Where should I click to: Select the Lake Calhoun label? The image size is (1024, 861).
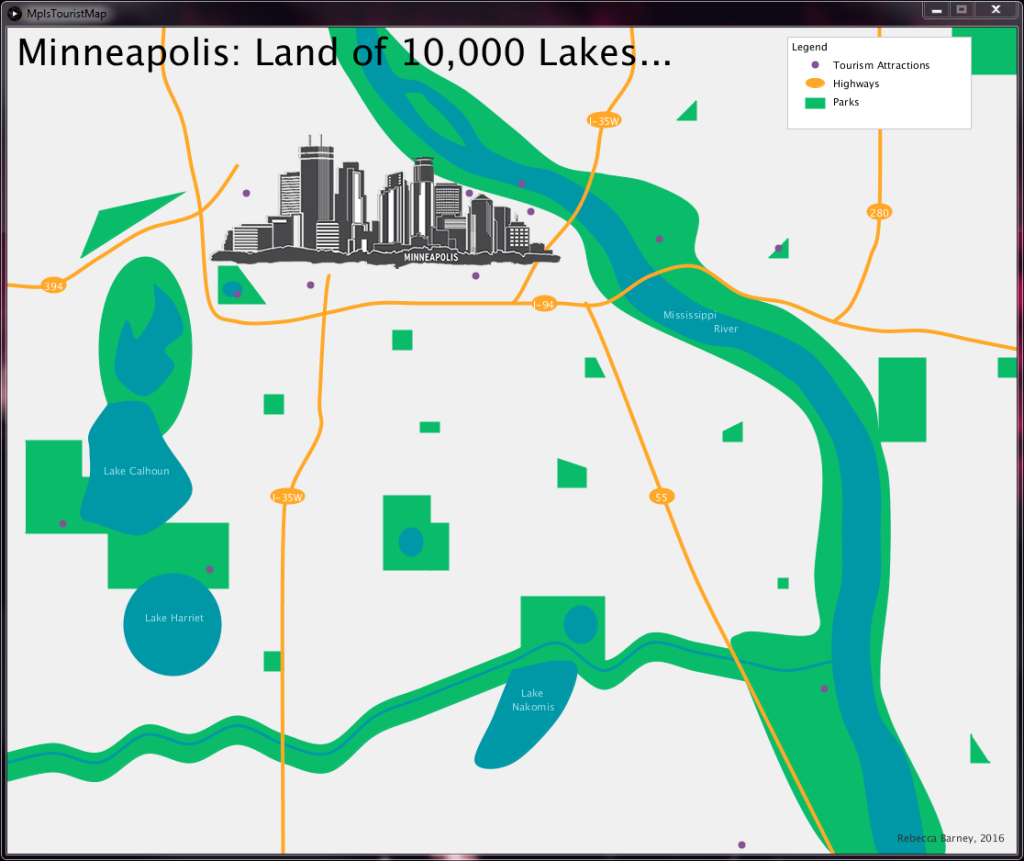[x=136, y=471]
